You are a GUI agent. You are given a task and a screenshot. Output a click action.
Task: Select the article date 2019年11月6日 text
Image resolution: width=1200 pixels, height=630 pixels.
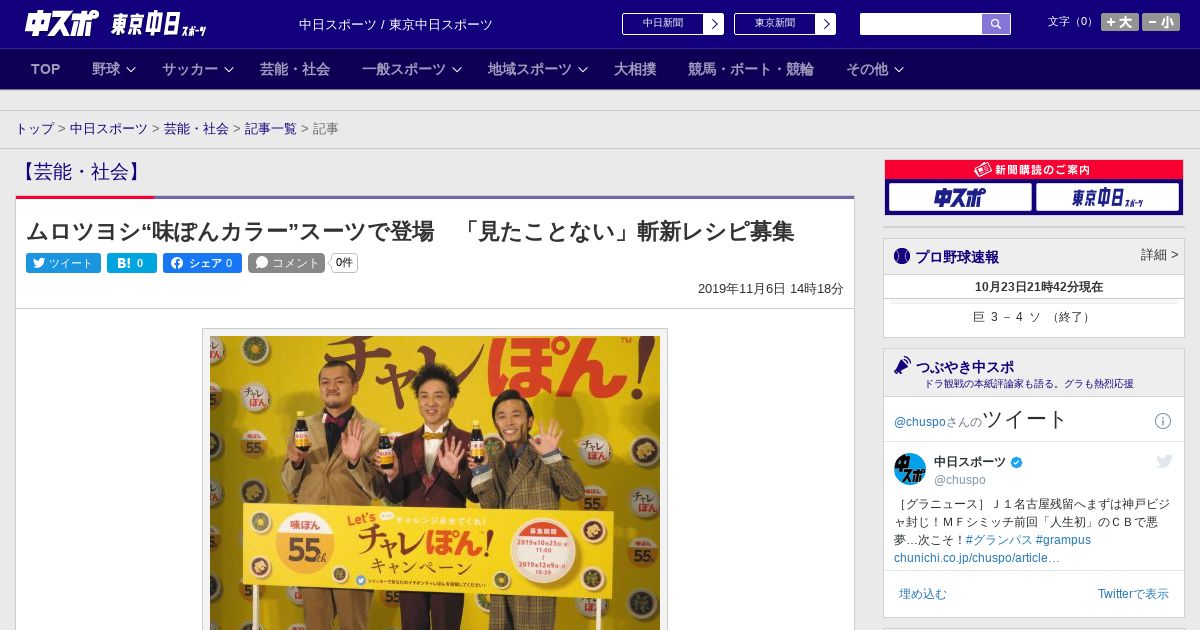771,289
